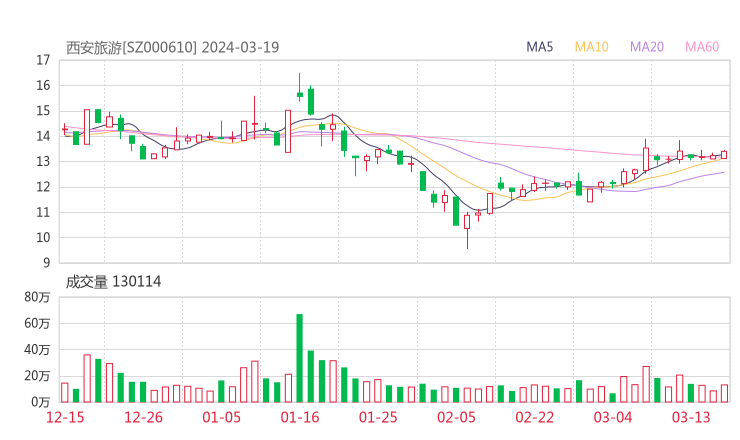Click the 80万 volume axis label
Image resolution: width=740 pixels, height=440 pixels.
(x=37, y=297)
